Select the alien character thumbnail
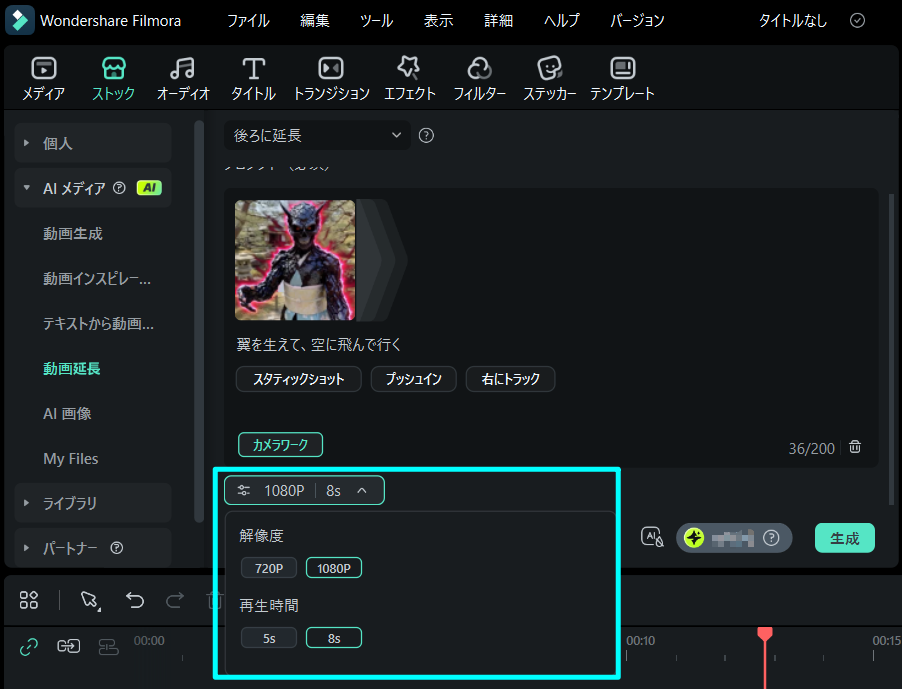 pyautogui.click(x=294, y=259)
